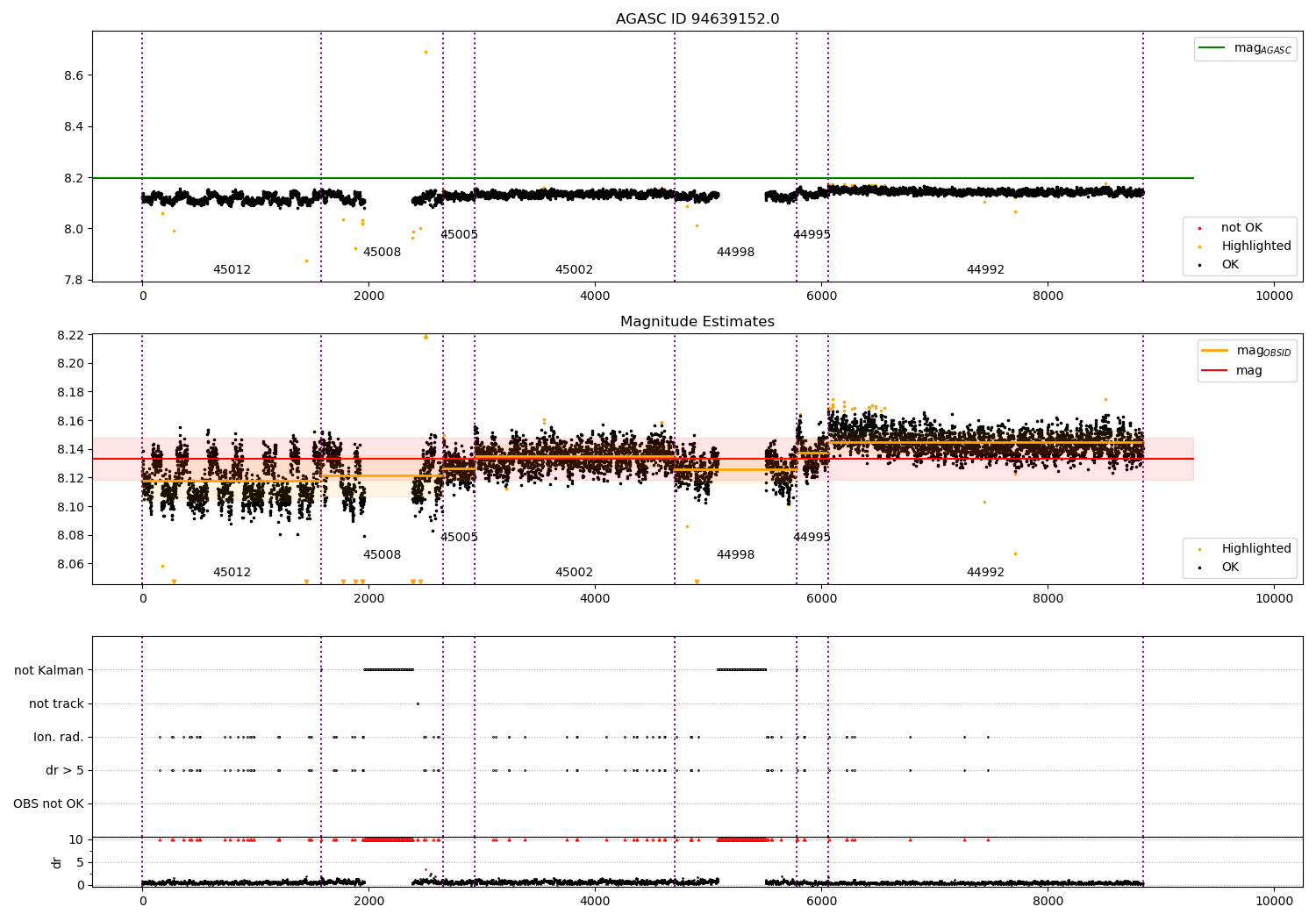This screenshot has width=1316, height=921.
Task: Click Highlighted in the top panel legend
Action: 1245,246
